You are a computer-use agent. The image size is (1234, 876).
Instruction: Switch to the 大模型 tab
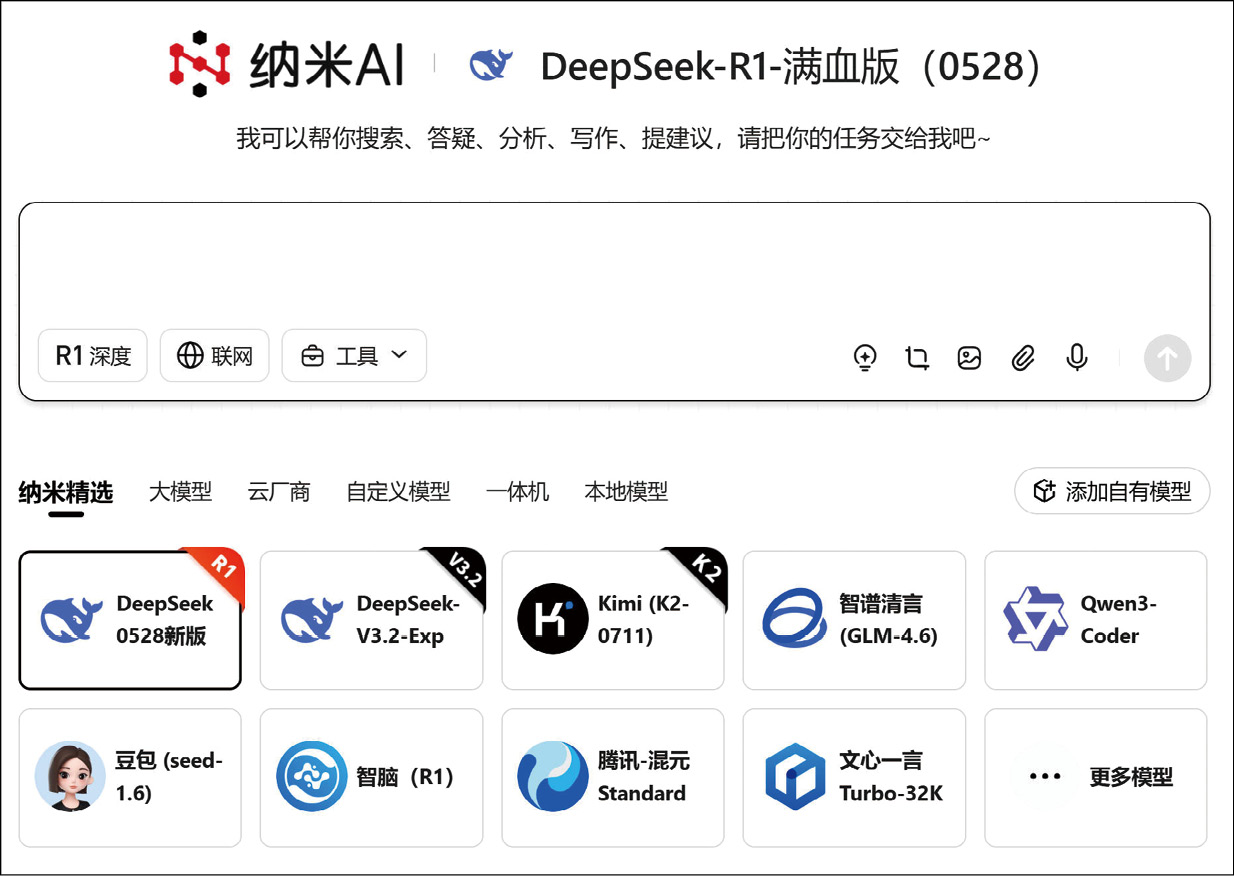tap(180, 492)
